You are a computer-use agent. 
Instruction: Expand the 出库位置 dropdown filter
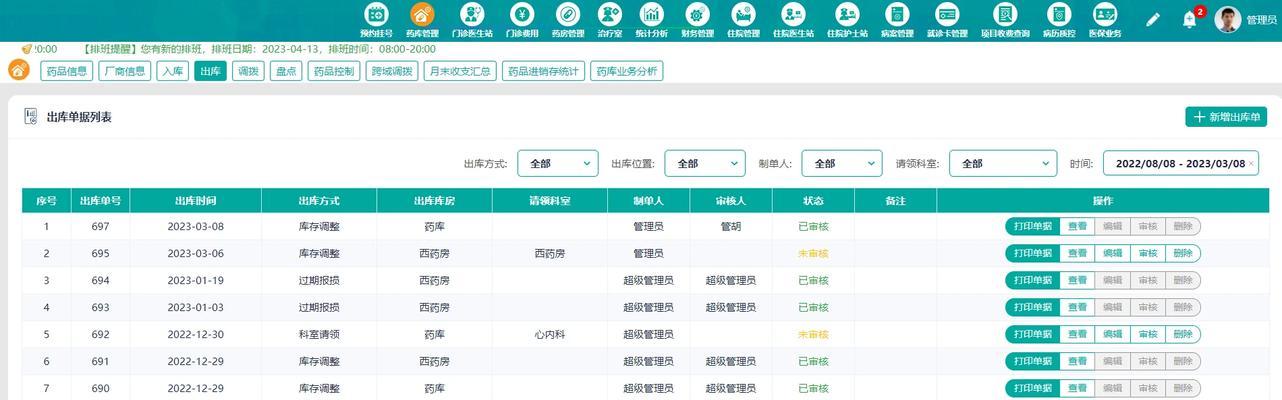704,163
